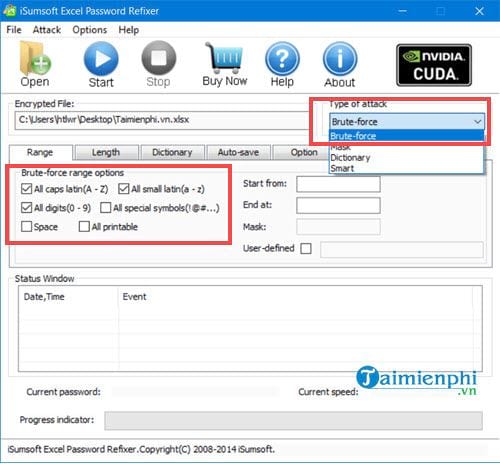The width and height of the screenshot is (500, 464).
Task: Open the Options menu
Action: (x=90, y=30)
